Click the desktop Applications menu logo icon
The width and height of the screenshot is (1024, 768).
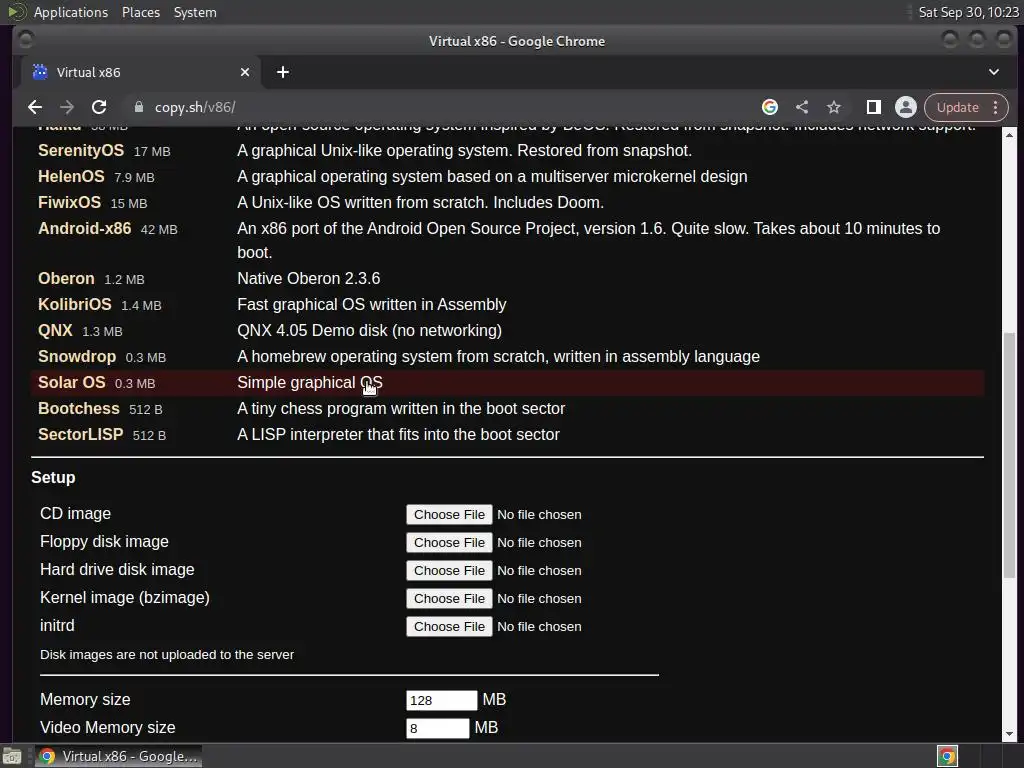click(16, 12)
